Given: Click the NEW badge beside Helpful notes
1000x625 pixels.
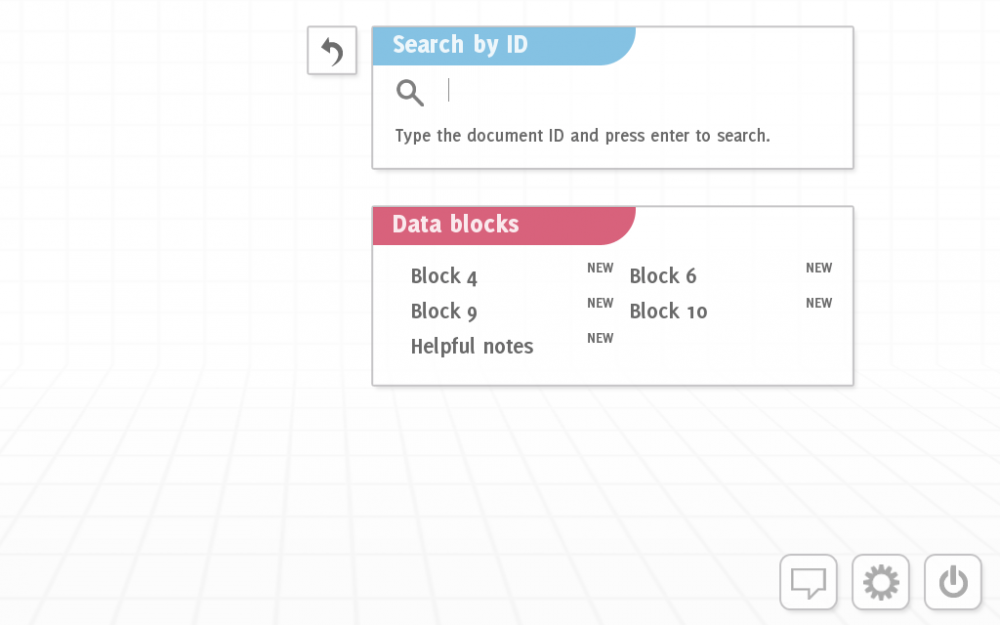Looking at the screenshot, I should [600, 338].
